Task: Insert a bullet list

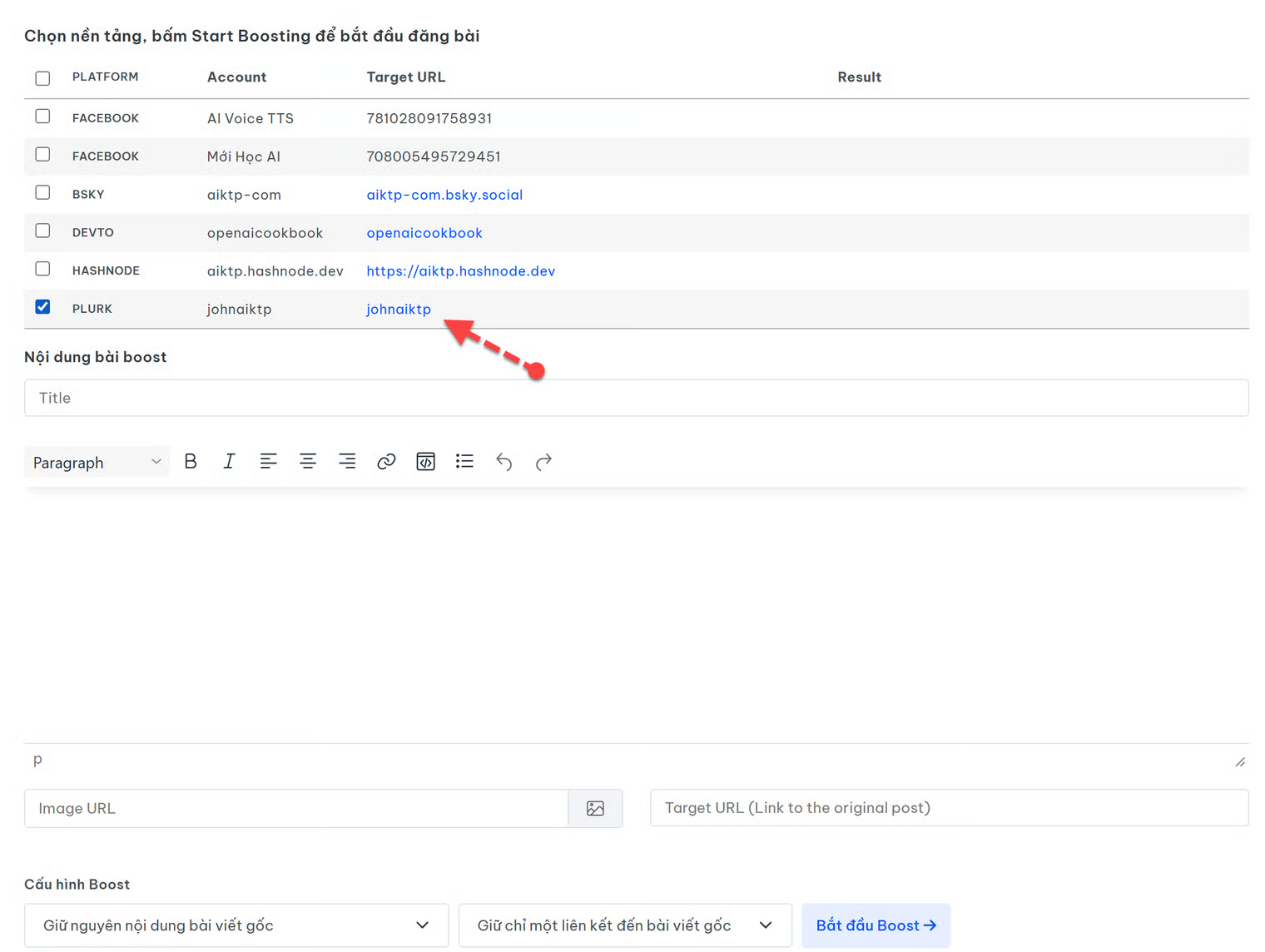Action: (x=464, y=461)
